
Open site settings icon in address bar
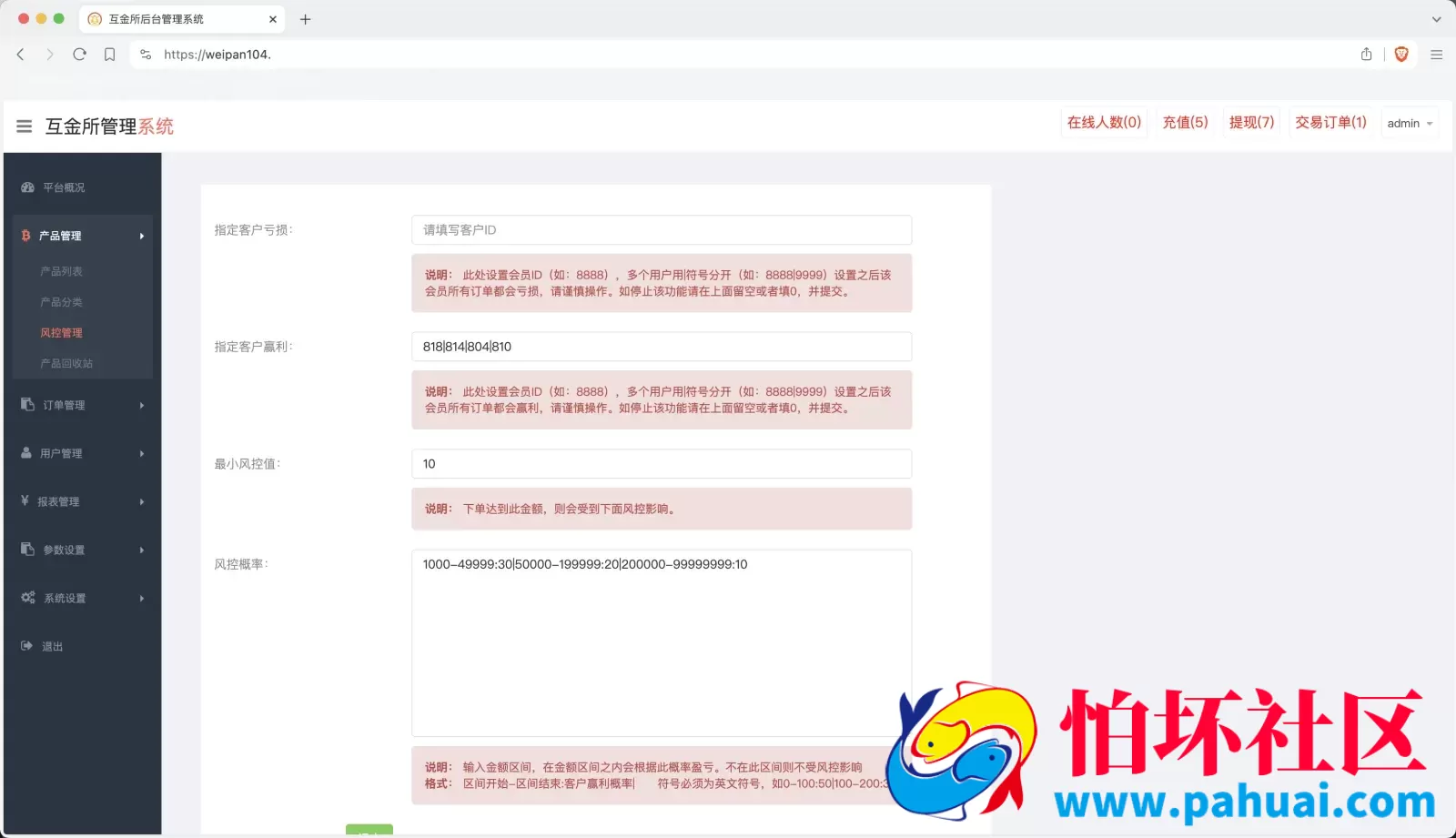point(146,55)
